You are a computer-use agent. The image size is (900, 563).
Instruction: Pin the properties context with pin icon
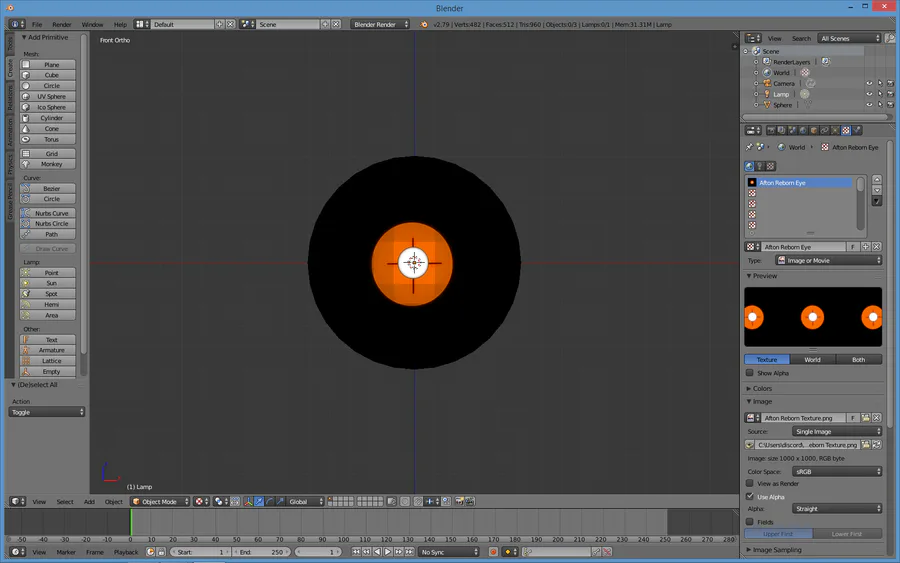pyautogui.click(x=749, y=147)
